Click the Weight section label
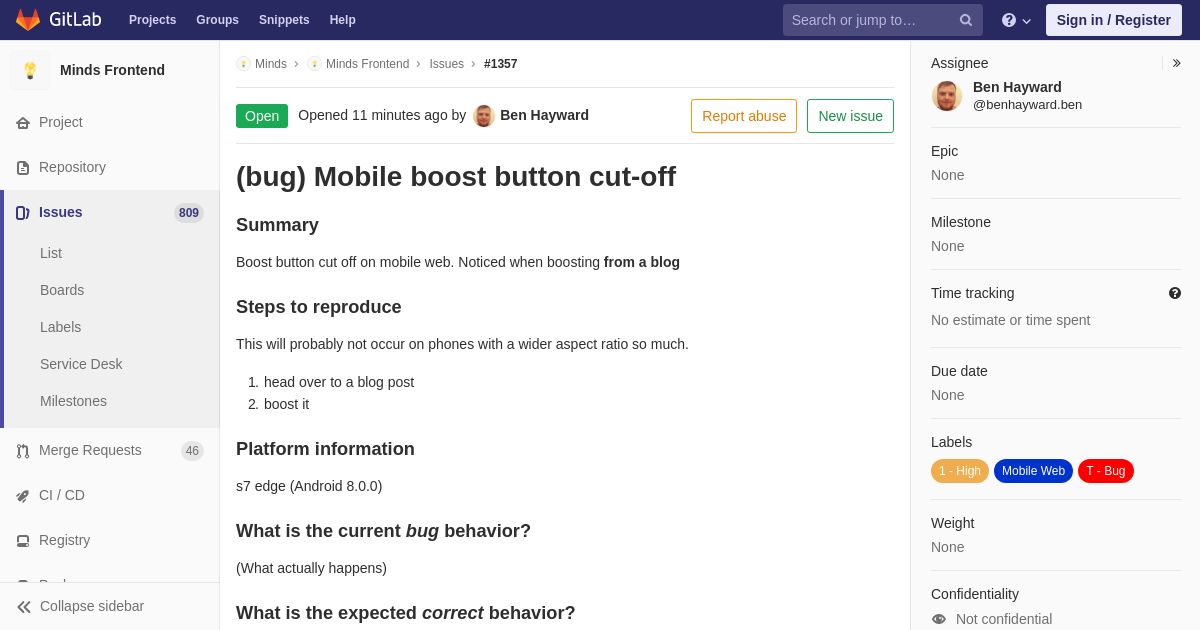Viewport: 1200px width, 630px height. [952, 523]
